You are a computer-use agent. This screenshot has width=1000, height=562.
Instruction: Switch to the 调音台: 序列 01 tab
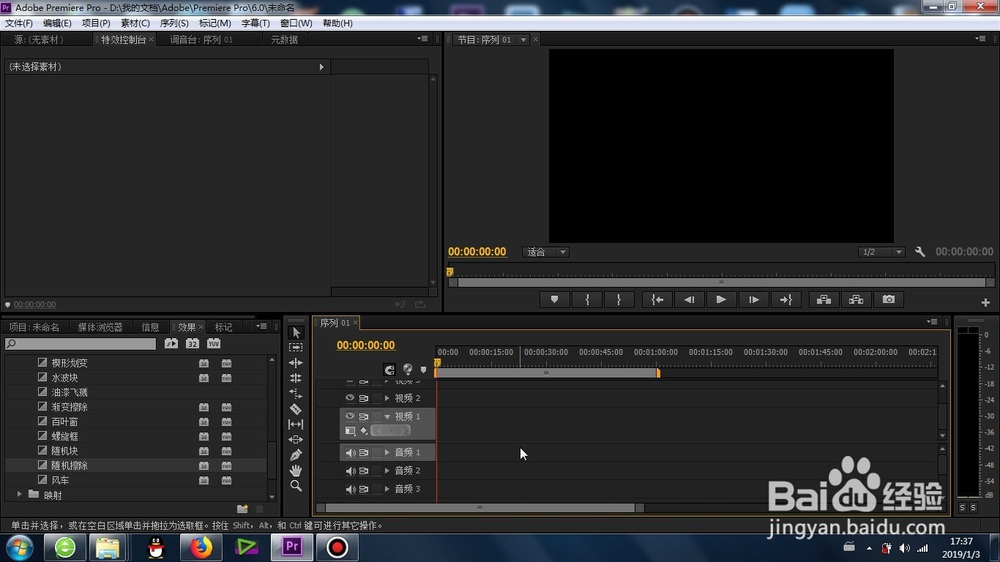pos(201,40)
